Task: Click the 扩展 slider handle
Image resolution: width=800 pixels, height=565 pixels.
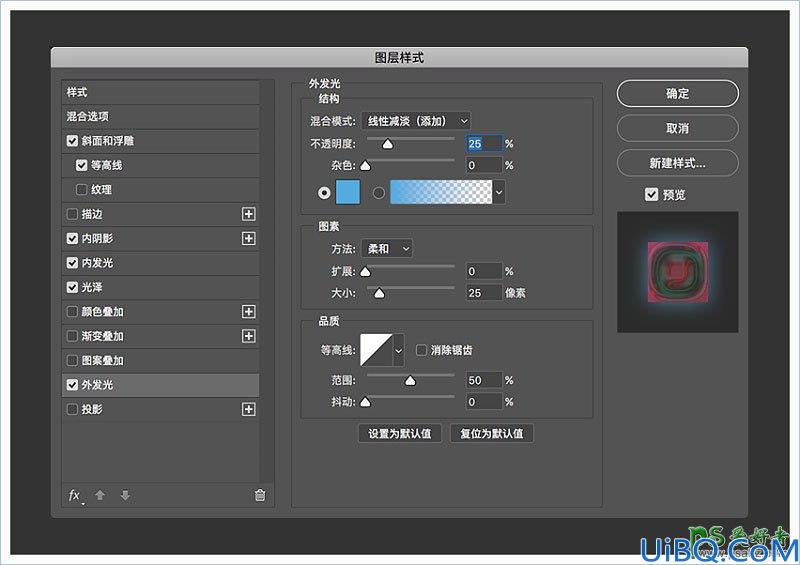Action: pyautogui.click(x=365, y=271)
